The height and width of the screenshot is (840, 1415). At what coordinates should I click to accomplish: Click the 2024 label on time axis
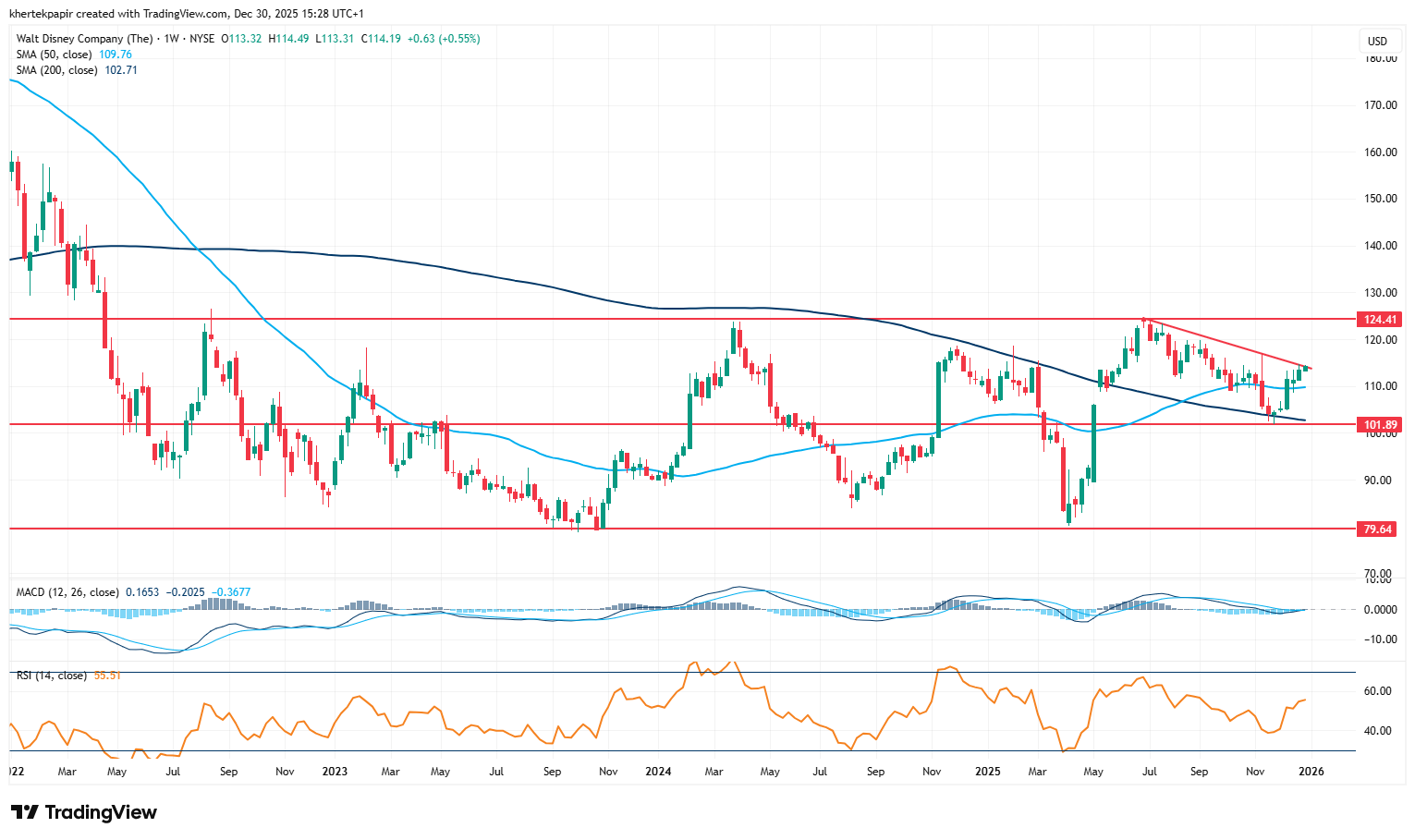[658, 772]
